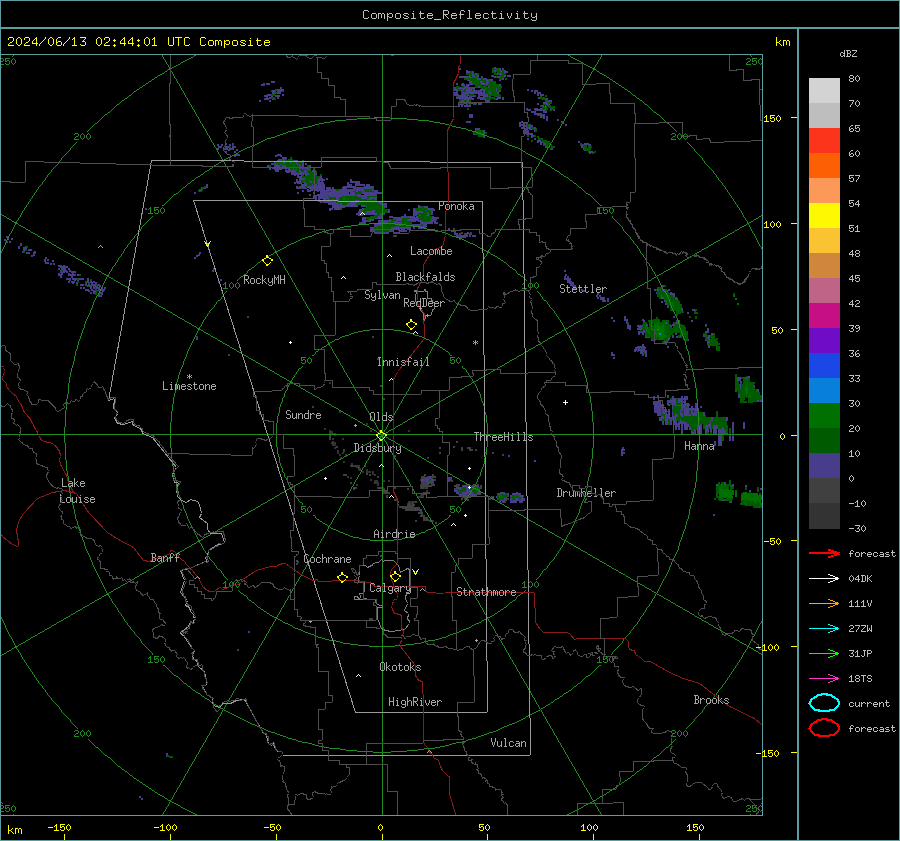Click the yellow diamond marker below Cochrane
This screenshot has width=900, height=841.
click(x=342, y=577)
